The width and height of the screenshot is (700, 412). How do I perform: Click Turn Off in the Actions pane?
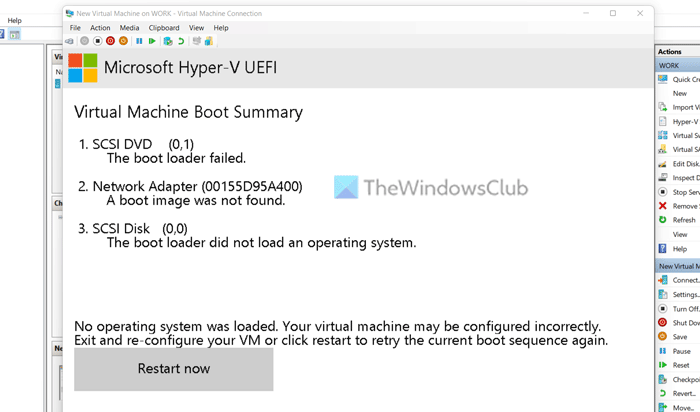click(679, 309)
